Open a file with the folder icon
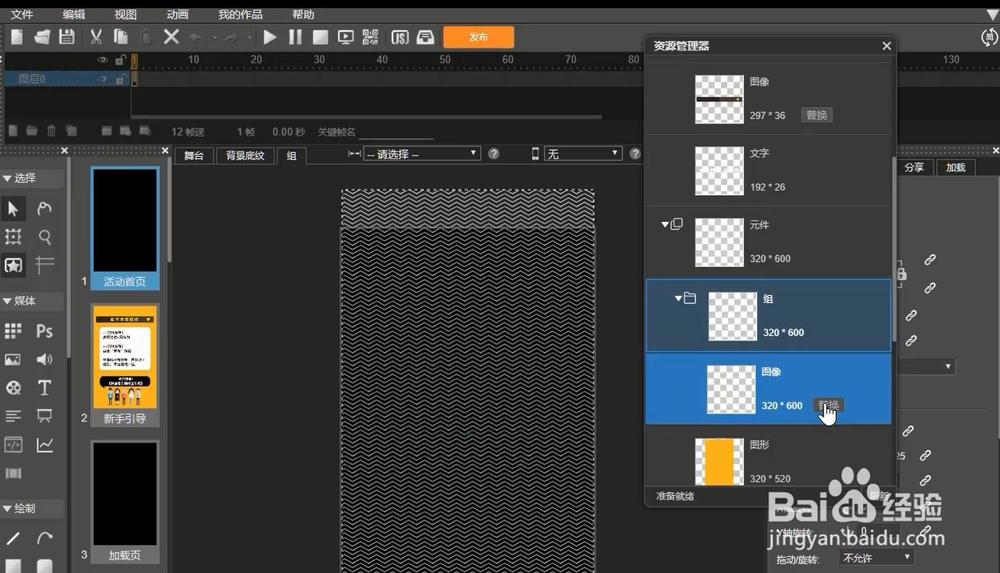The image size is (1000, 573). (x=42, y=37)
